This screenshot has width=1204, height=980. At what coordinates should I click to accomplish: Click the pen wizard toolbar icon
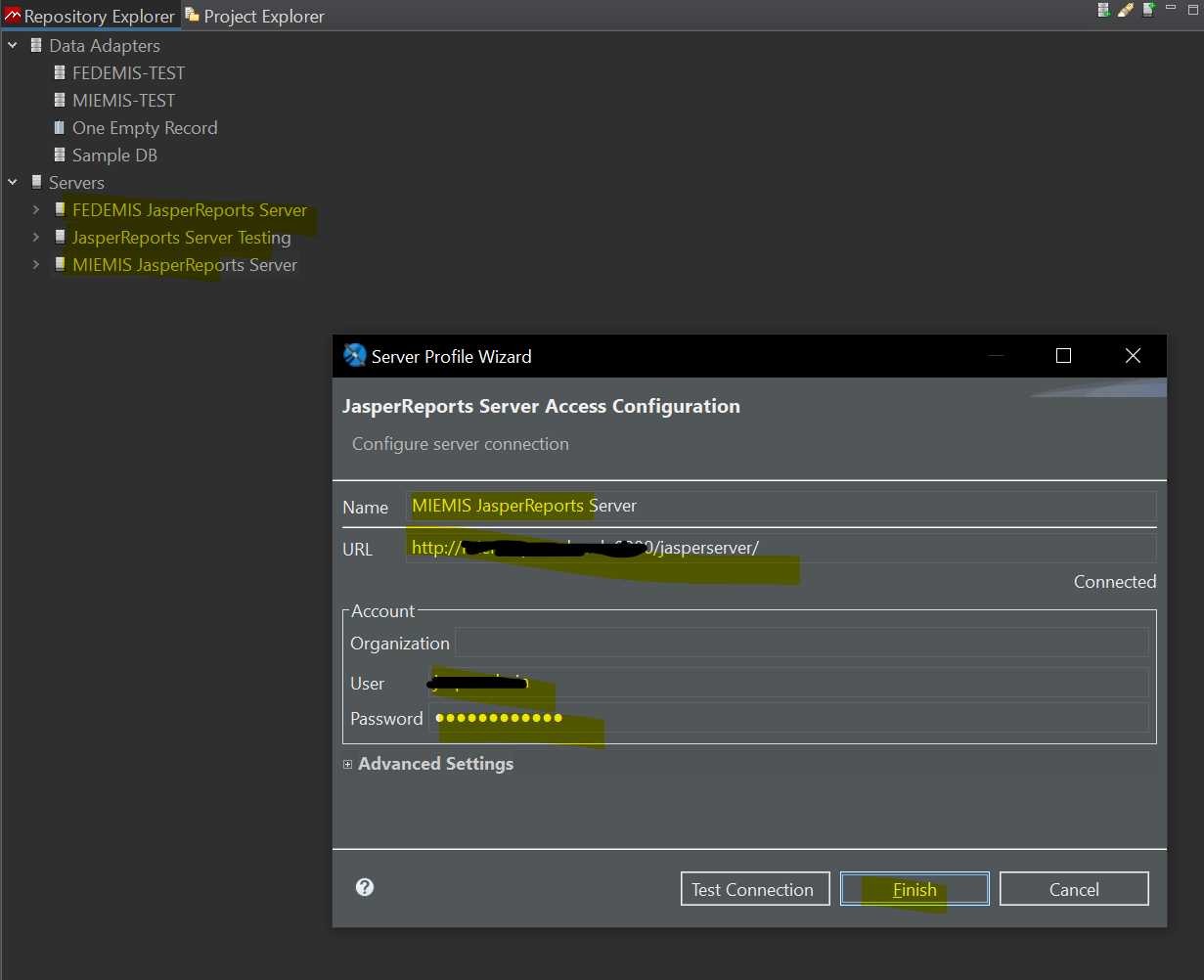click(x=1126, y=10)
